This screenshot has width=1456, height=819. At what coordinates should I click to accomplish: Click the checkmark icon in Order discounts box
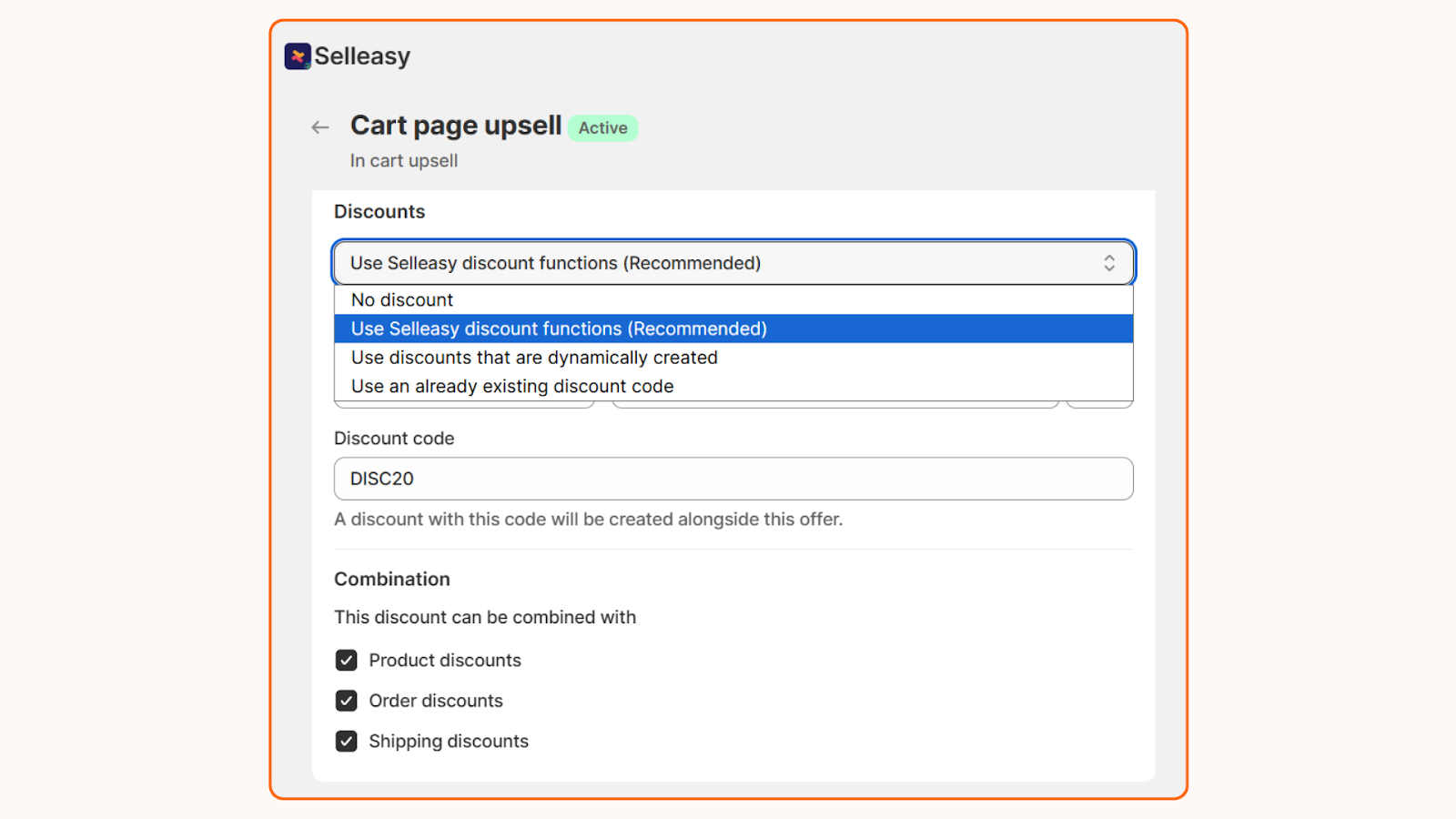pyautogui.click(x=346, y=701)
